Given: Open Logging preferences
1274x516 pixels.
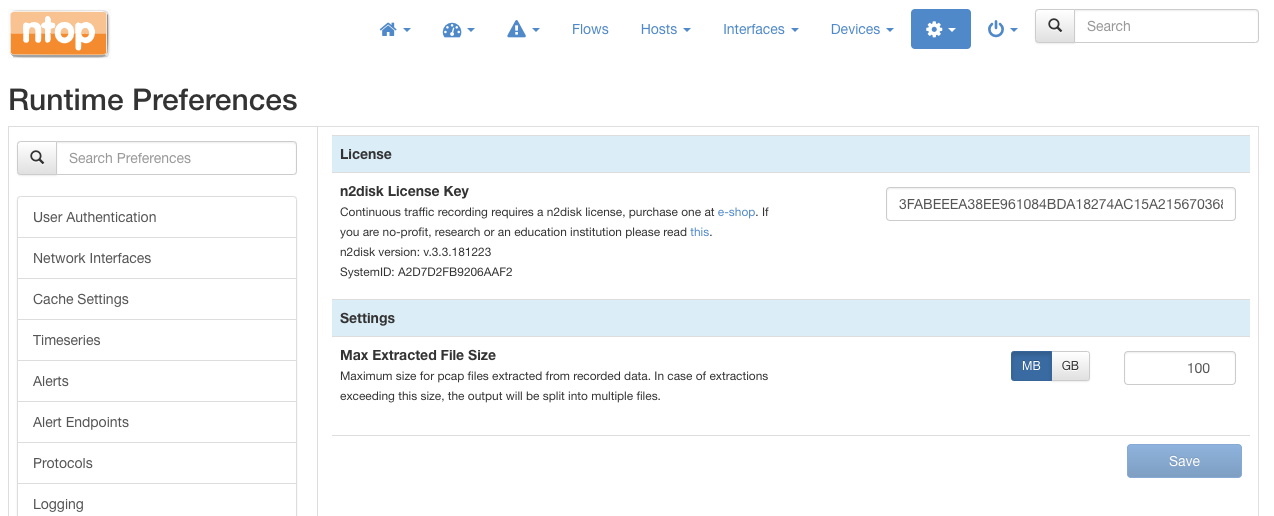Looking at the screenshot, I should [157, 500].
